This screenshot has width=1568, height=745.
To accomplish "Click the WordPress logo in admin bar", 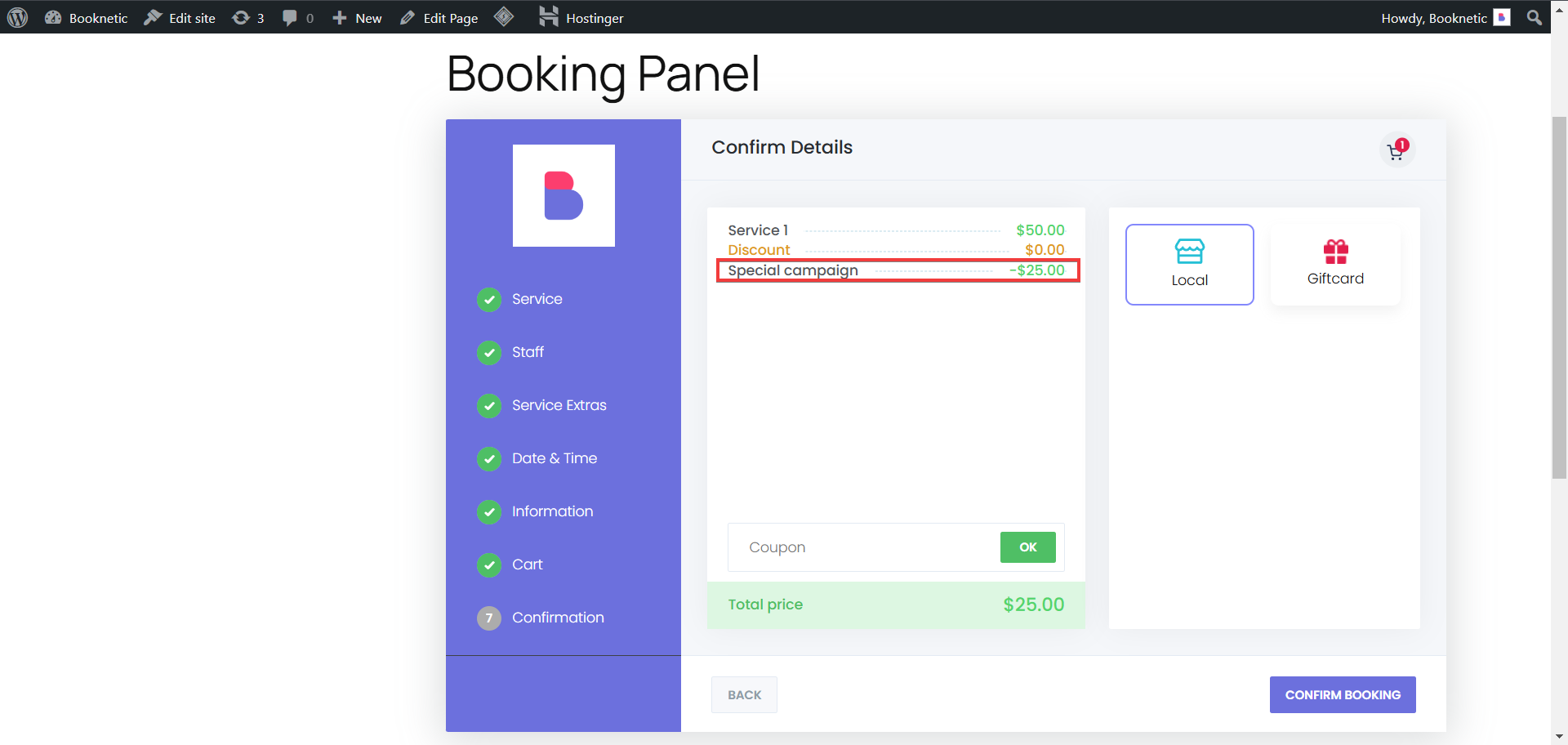I will 17,17.
